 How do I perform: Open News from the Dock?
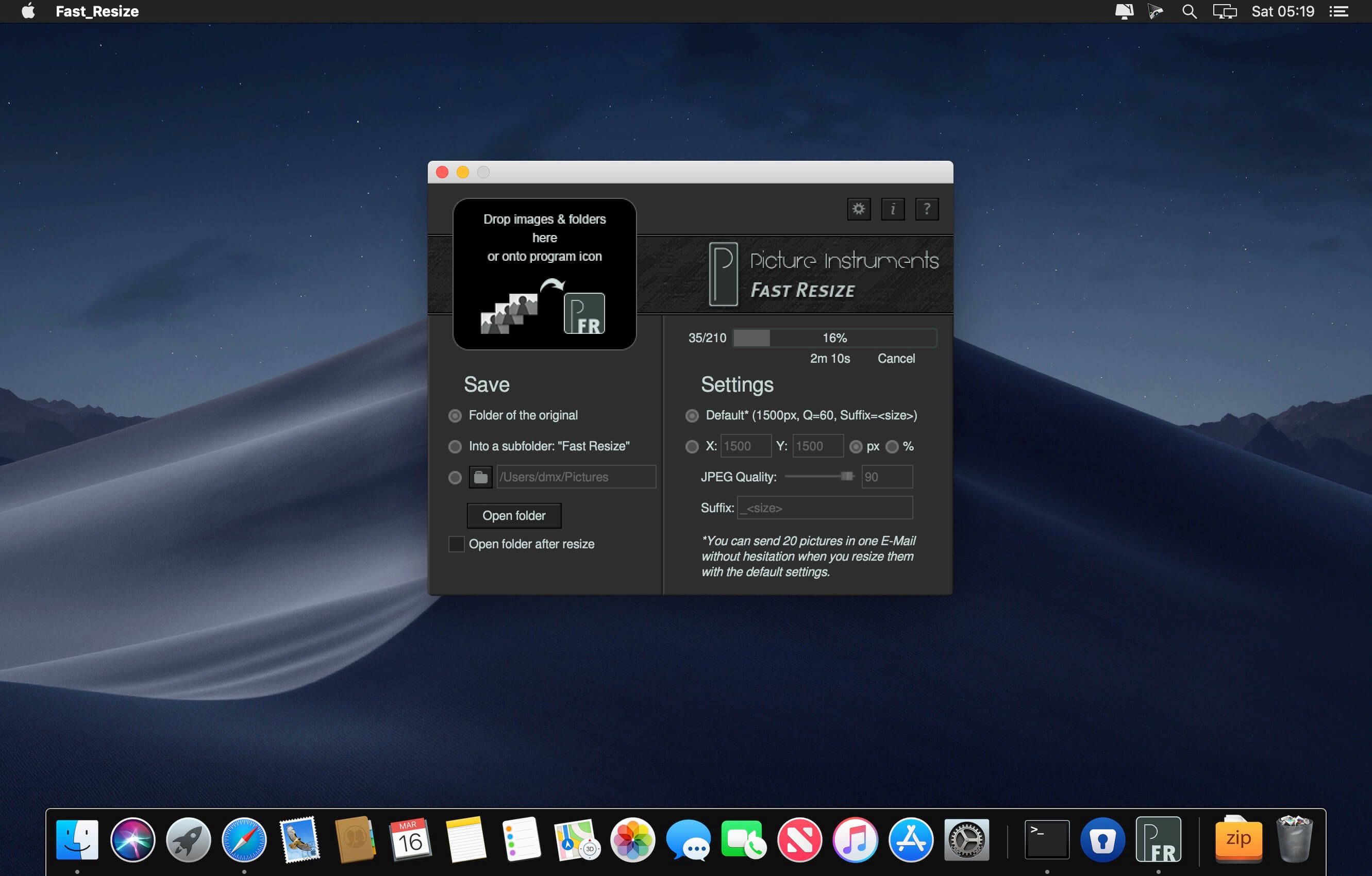tap(799, 839)
